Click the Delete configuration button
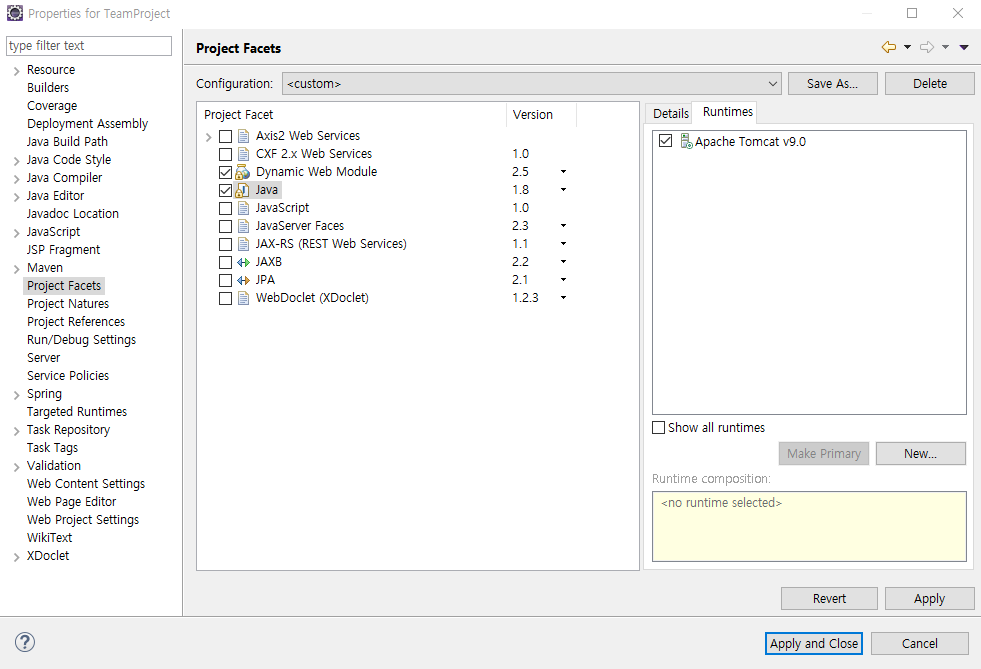981x669 pixels. pos(930,83)
